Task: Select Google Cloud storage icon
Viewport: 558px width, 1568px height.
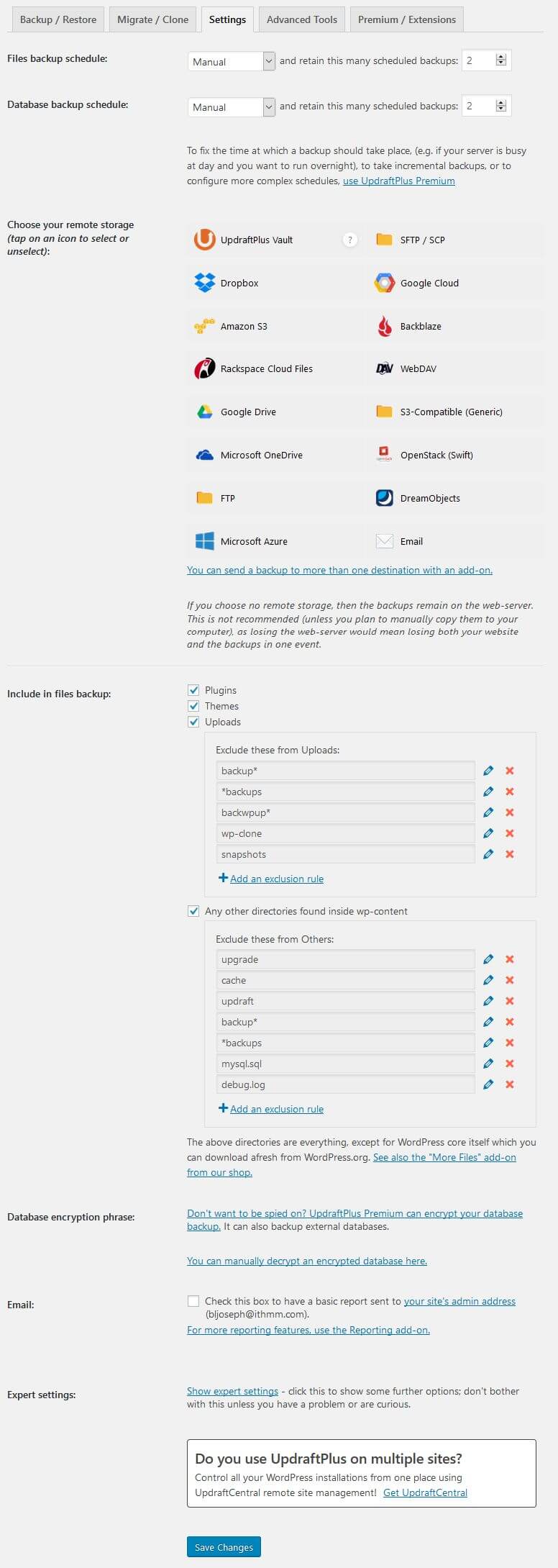Action: pos(384,283)
